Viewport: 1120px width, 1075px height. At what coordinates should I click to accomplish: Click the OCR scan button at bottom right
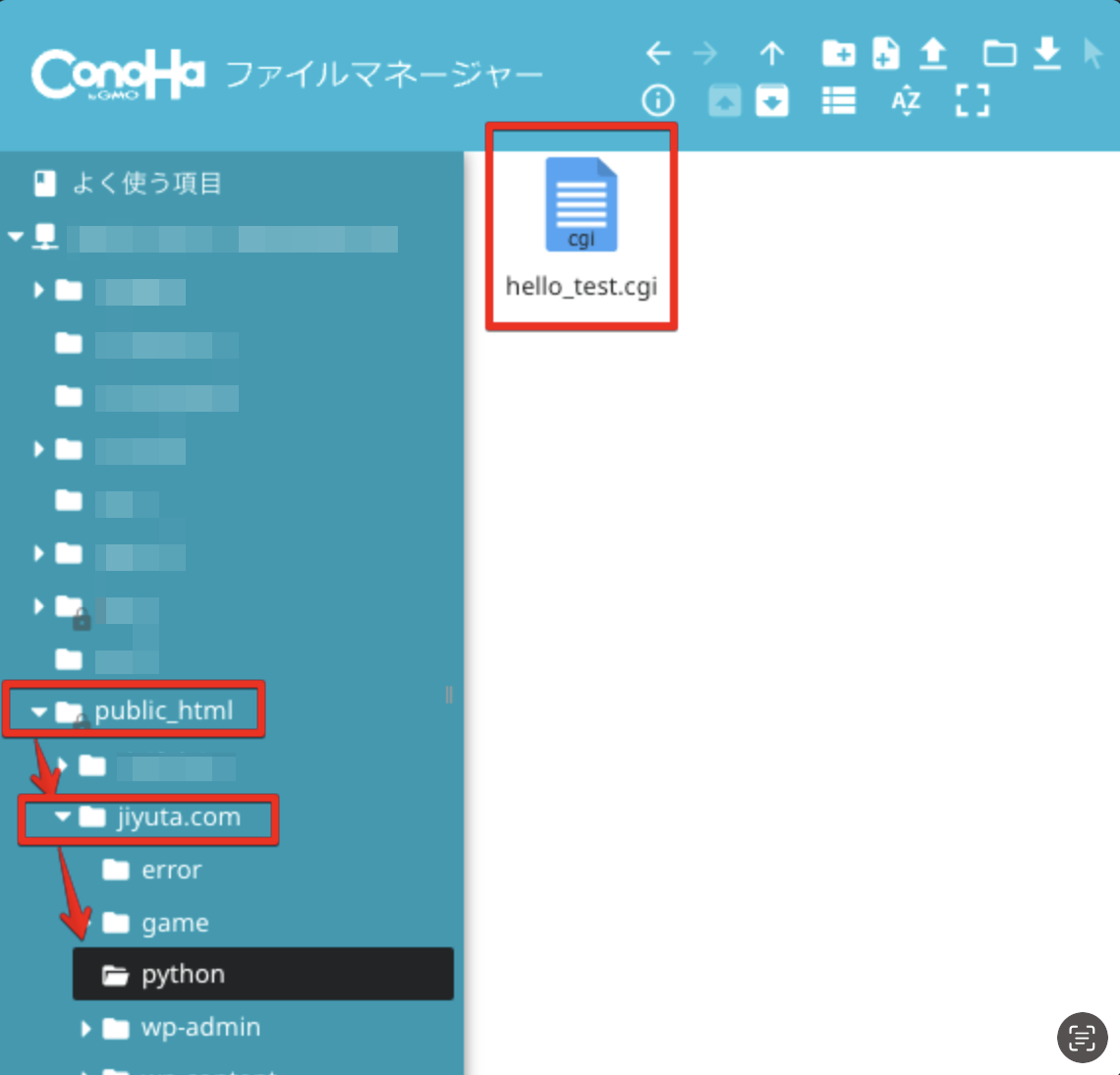click(1082, 1038)
